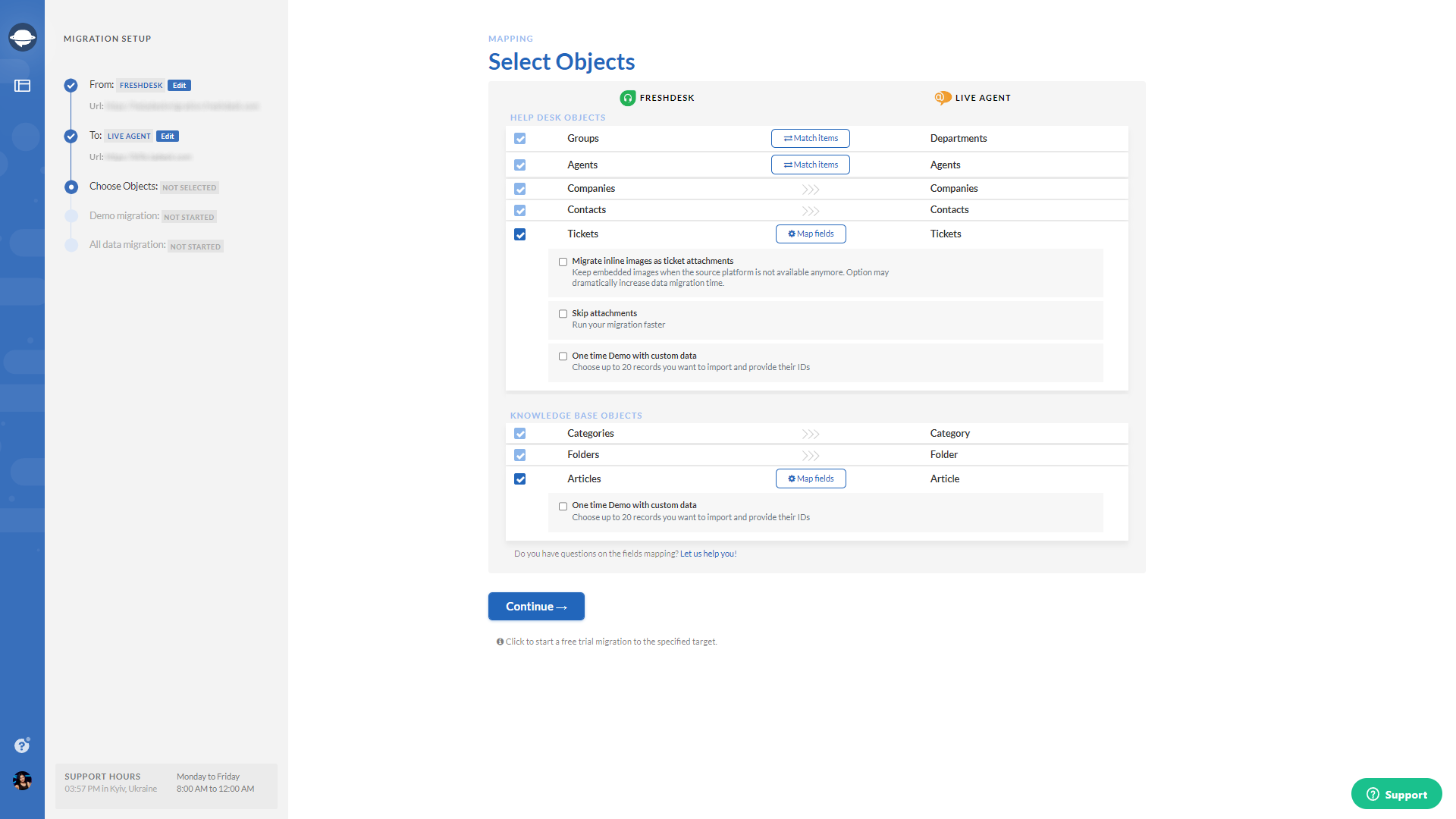
Task: Click the Demo migration step marker
Action: [71, 216]
